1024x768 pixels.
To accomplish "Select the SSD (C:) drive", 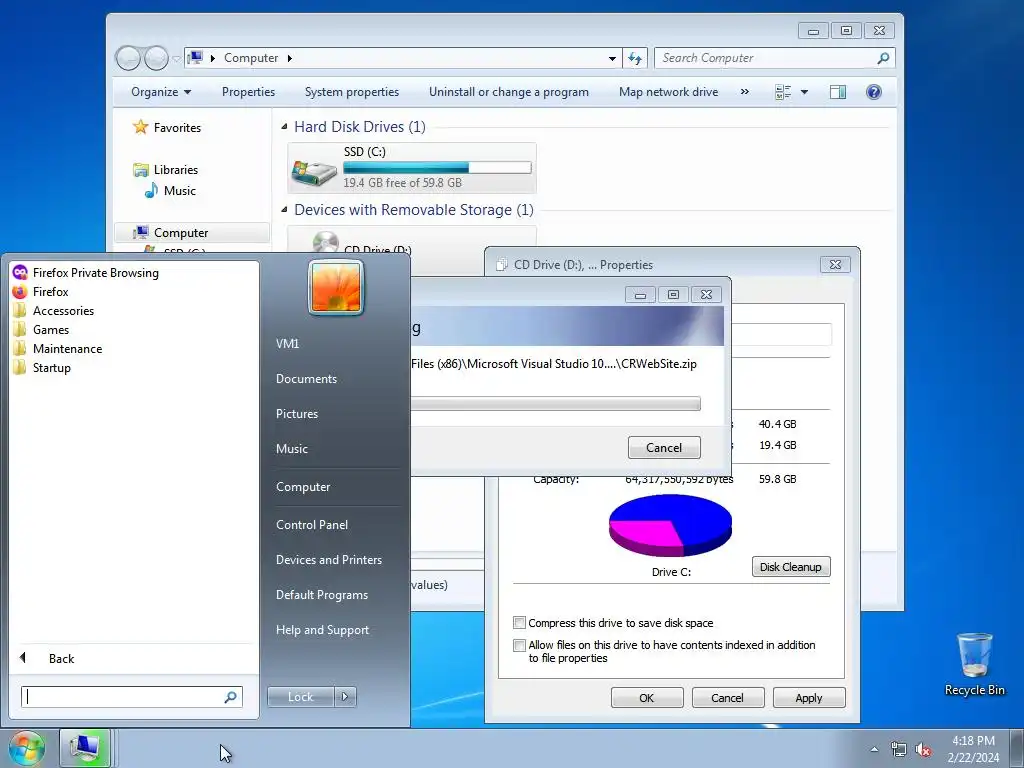I will coord(412,168).
